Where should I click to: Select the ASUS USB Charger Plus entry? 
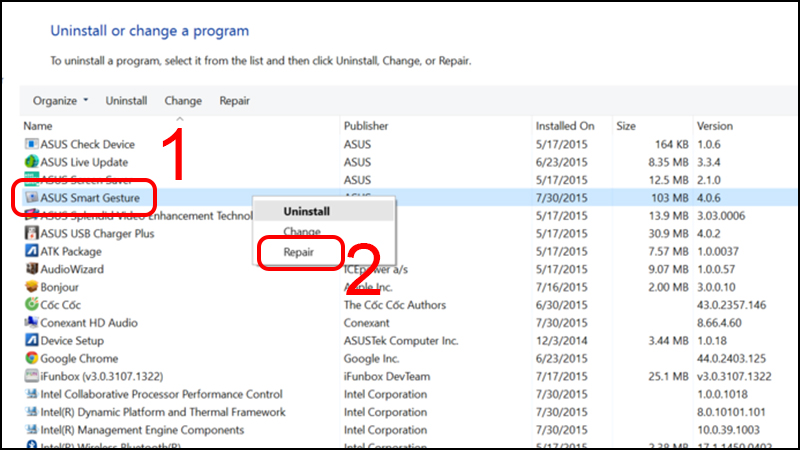point(97,234)
